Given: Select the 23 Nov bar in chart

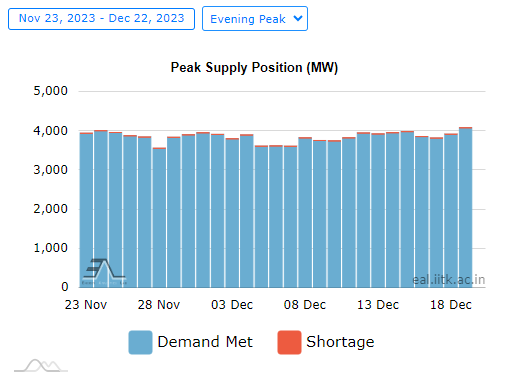Looking at the screenshot, I should [x=86, y=210].
